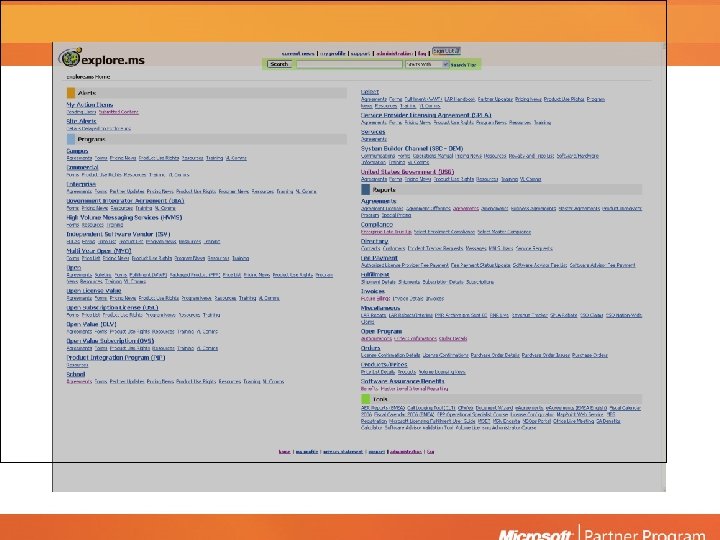The image size is (720, 540).
Task: Open the Open License Value link
Action: (x=94, y=291)
